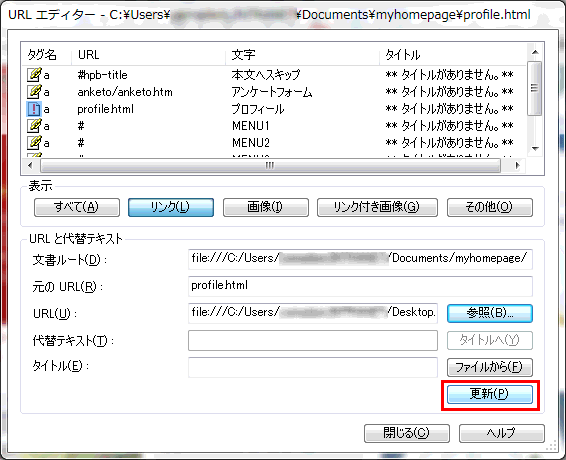Screen dimensions: 566x460
Task: Filter by リンク付き画像(G)
Action: pyautogui.click(x=377, y=207)
